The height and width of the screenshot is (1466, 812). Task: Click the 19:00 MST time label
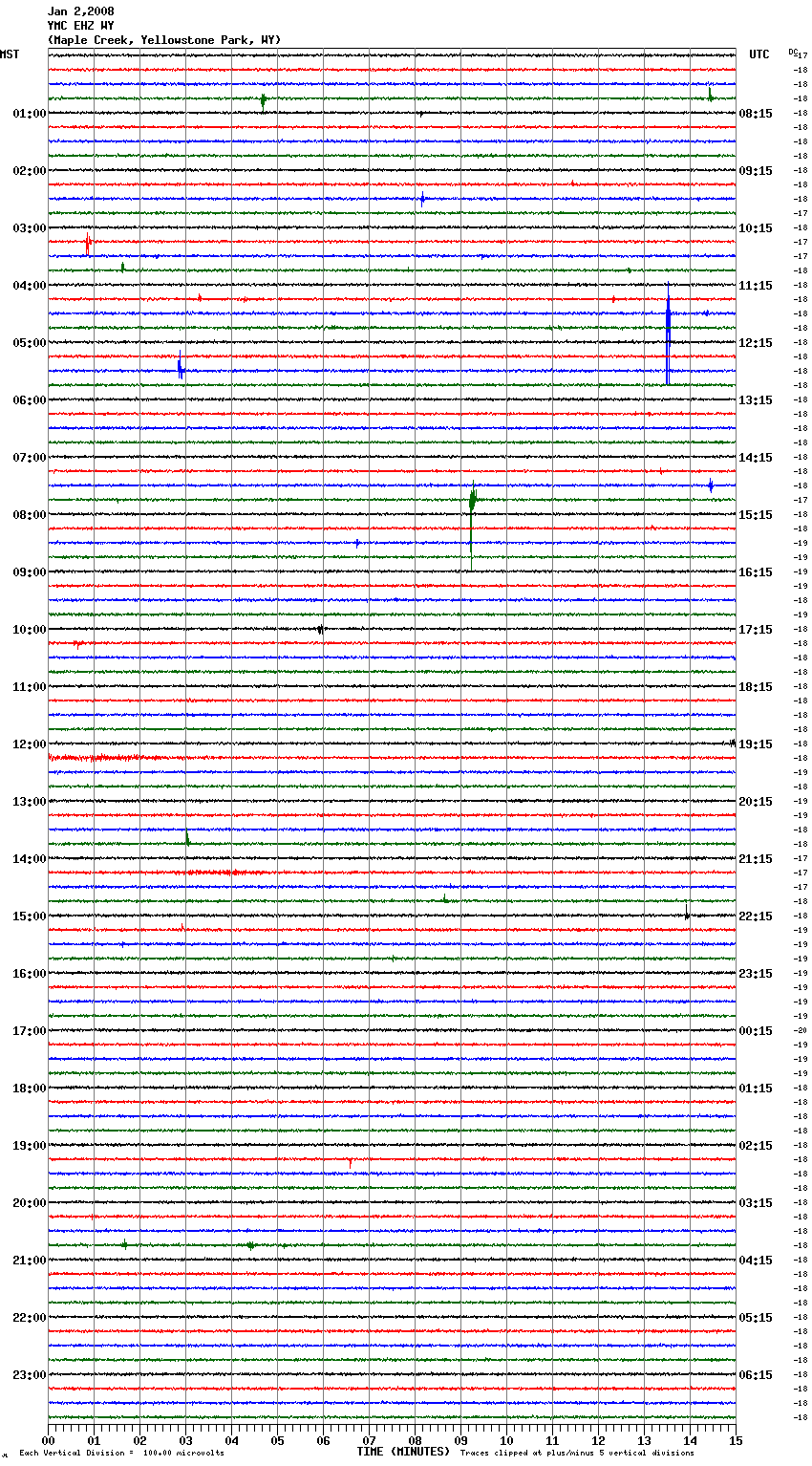pos(29,1146)
